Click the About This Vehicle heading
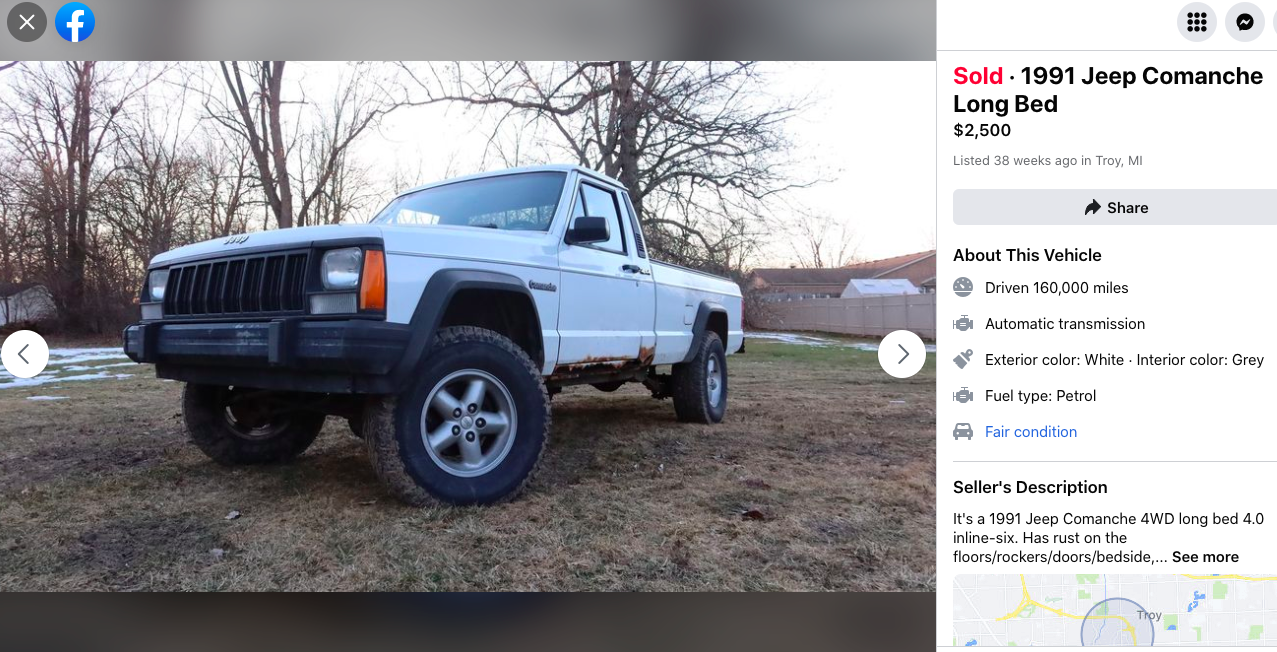The image size is (1277, 652). click(1027, 255)
